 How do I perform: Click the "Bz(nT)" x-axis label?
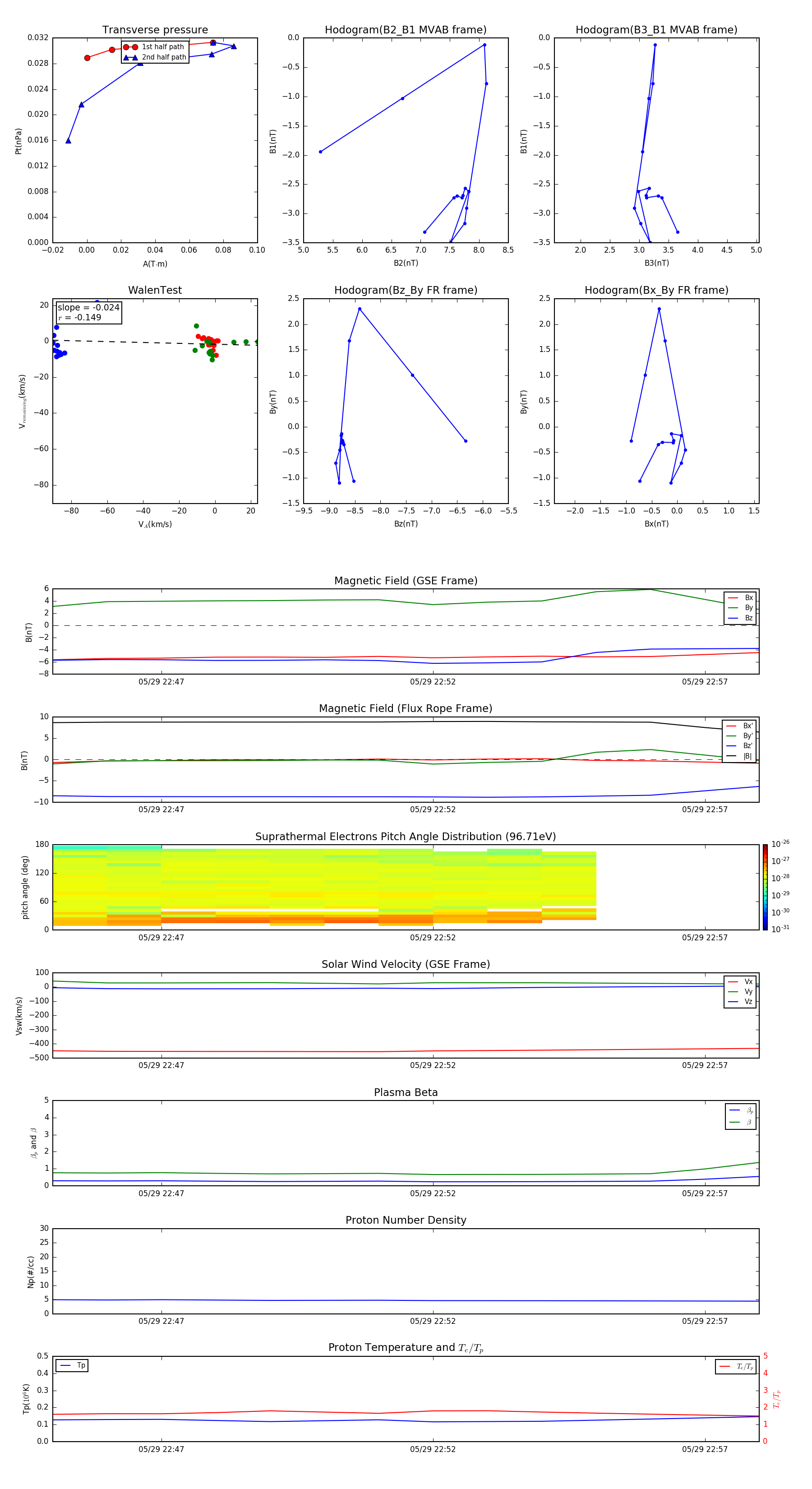click(x=406, y=524)
